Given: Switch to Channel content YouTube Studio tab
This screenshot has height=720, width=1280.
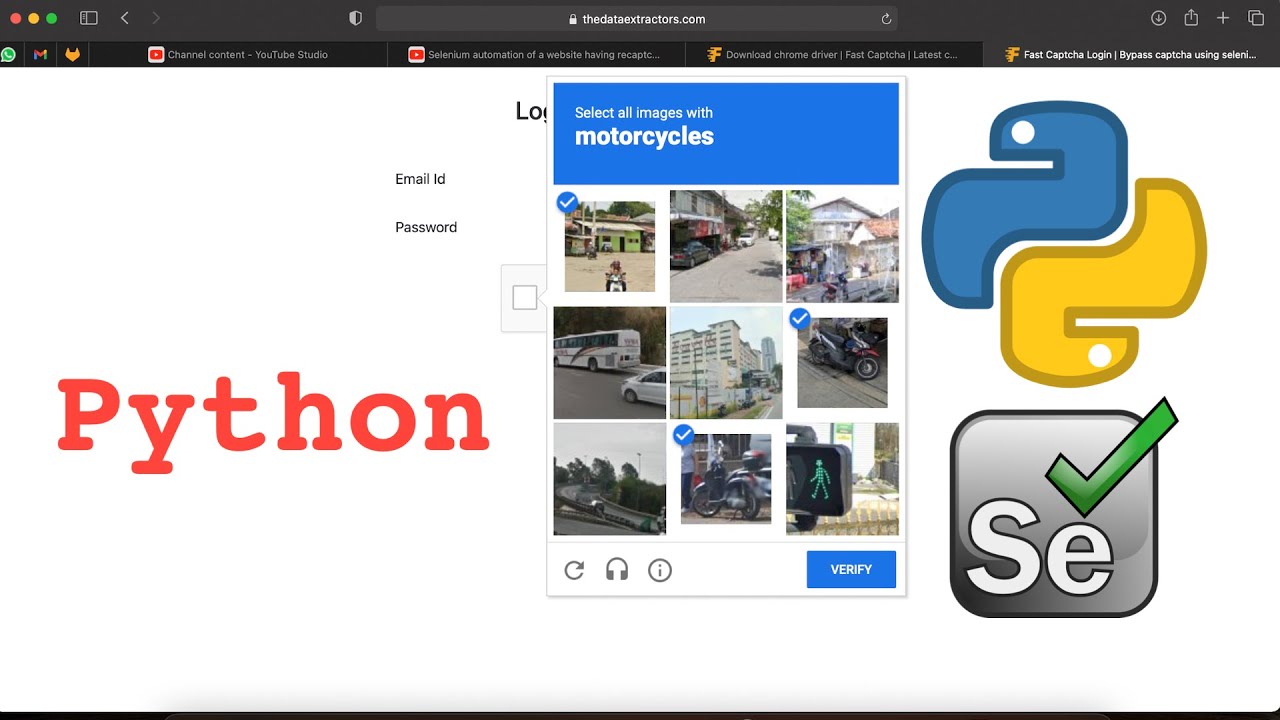Looking at the screenshot, I should (x=238, y=55).
